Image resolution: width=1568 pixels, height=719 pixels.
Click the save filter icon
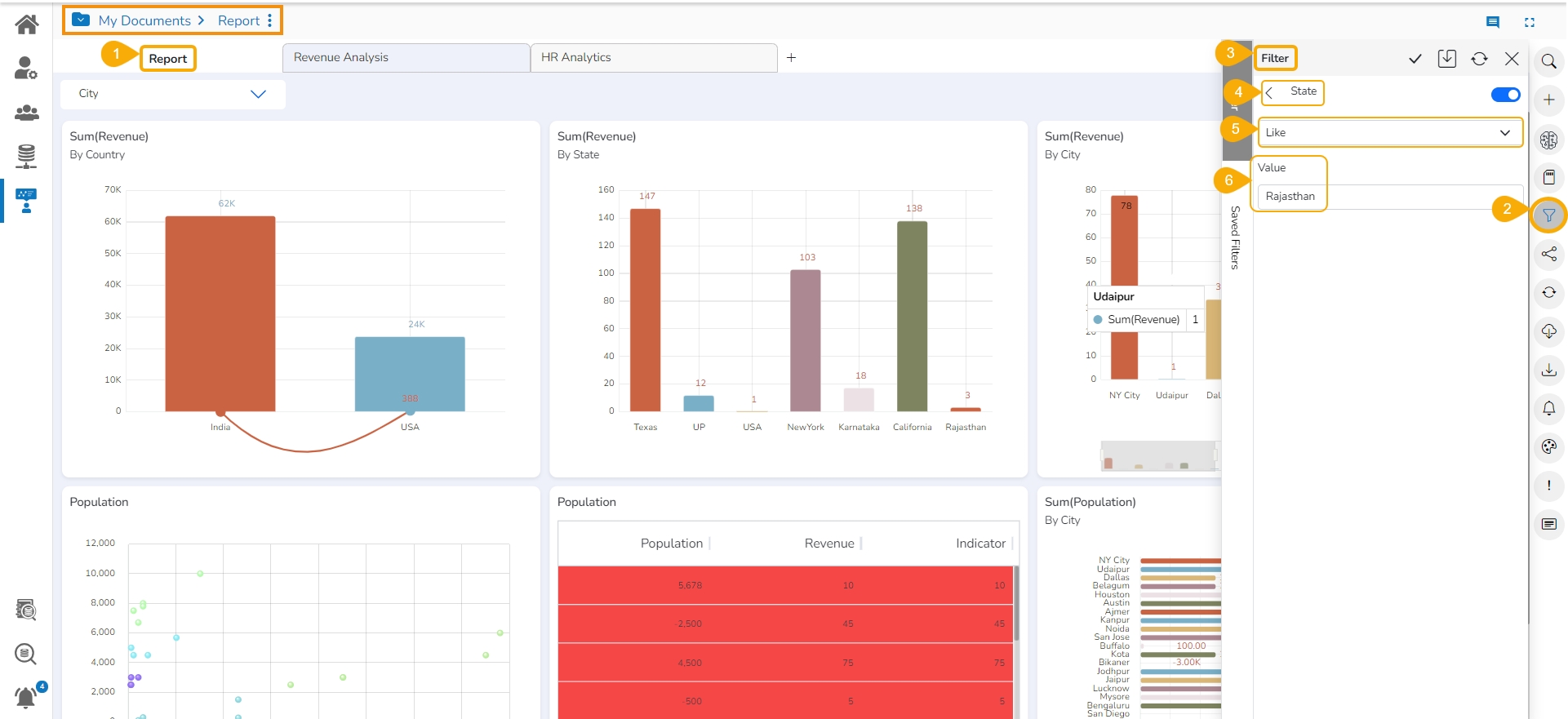coord(1447,59)
